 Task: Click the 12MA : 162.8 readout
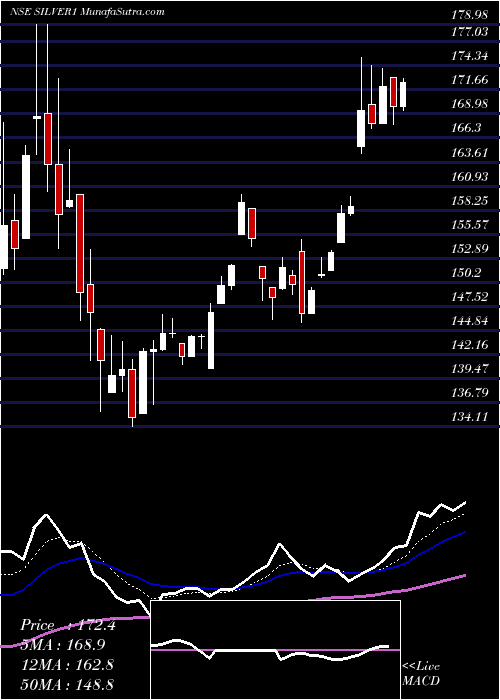(68, 665)
